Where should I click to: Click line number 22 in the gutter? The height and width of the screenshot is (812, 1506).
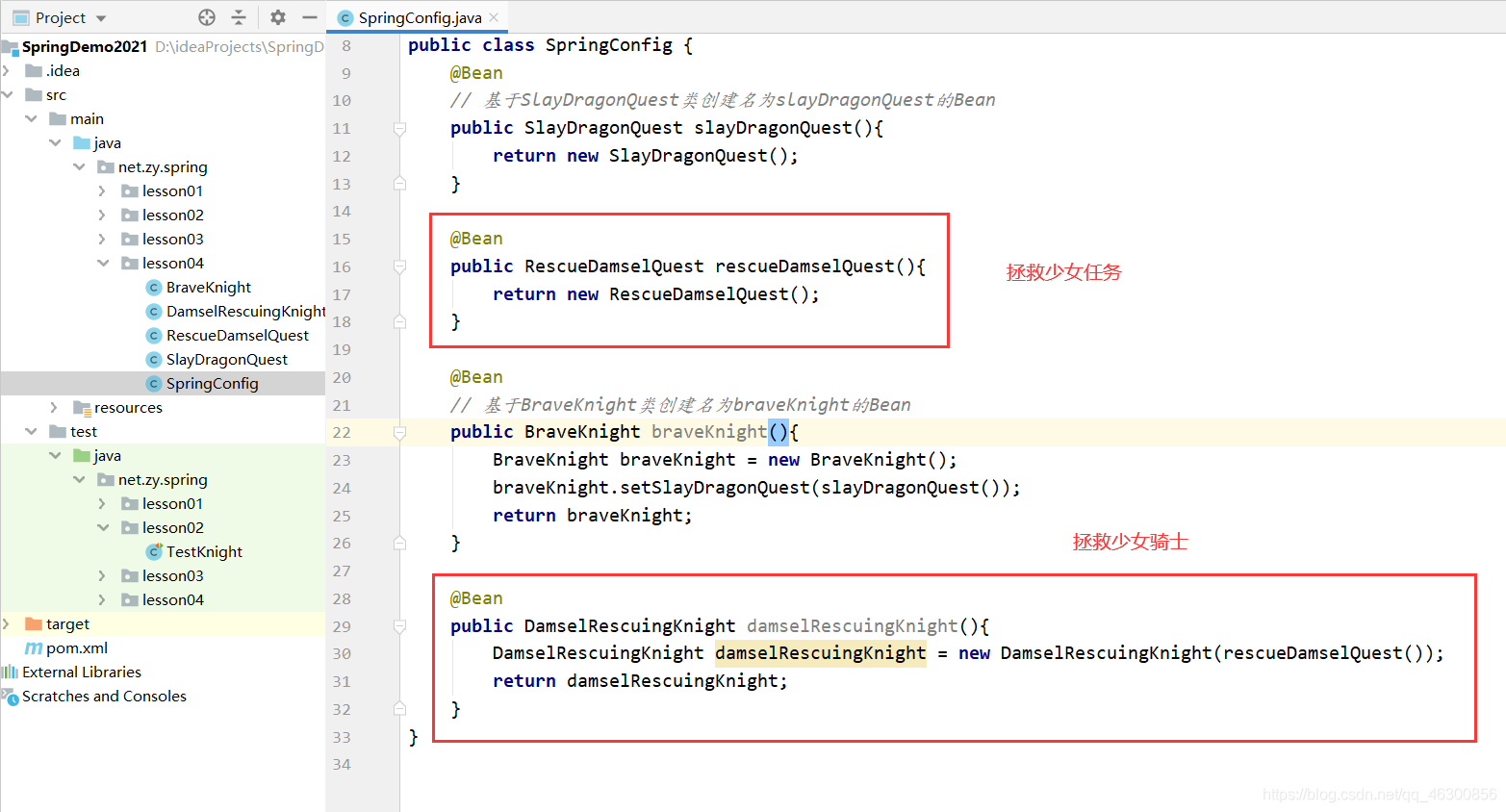[x=342, y=433]
